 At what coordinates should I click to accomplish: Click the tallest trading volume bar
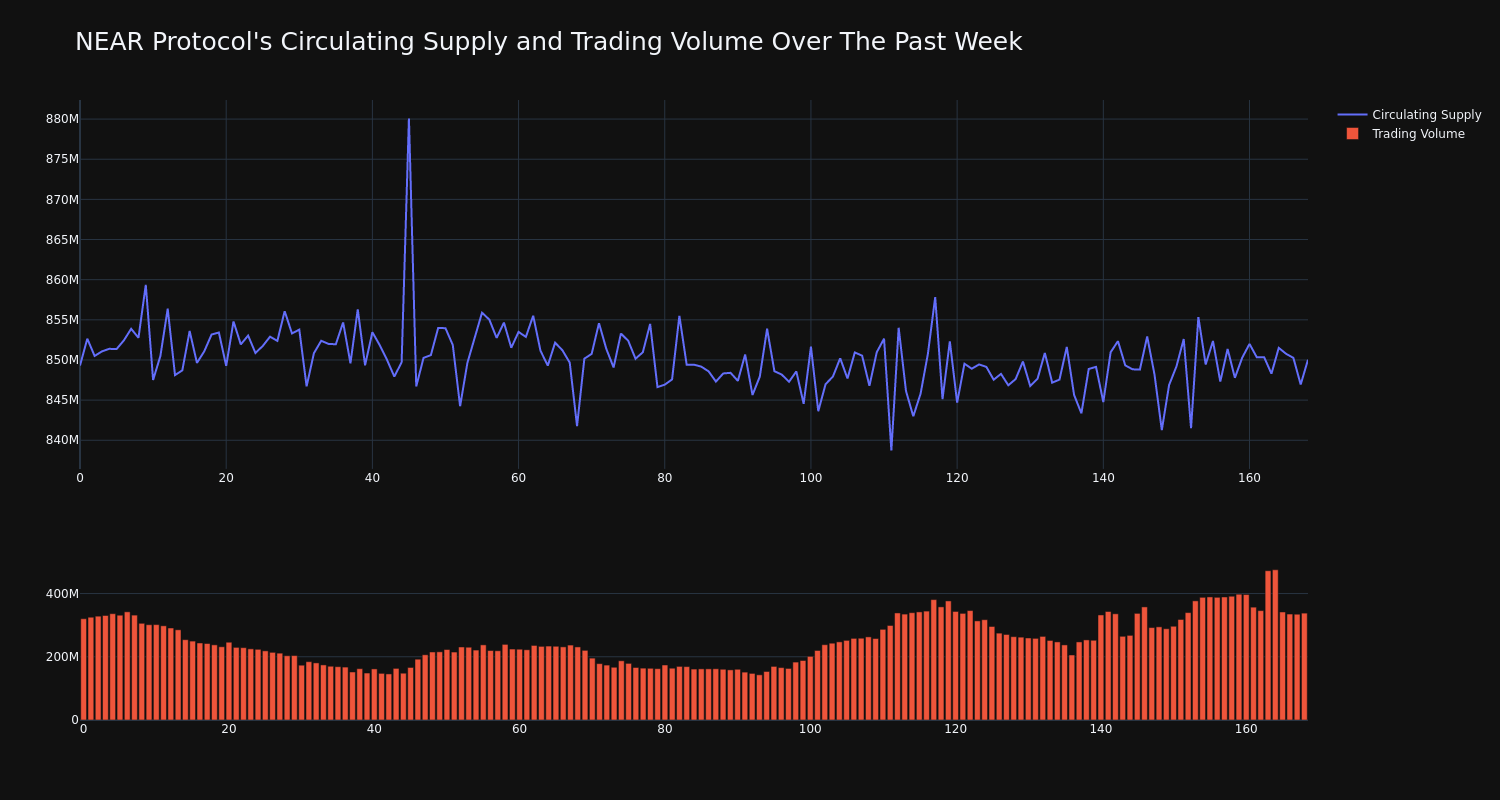[x=1275, y=645]
